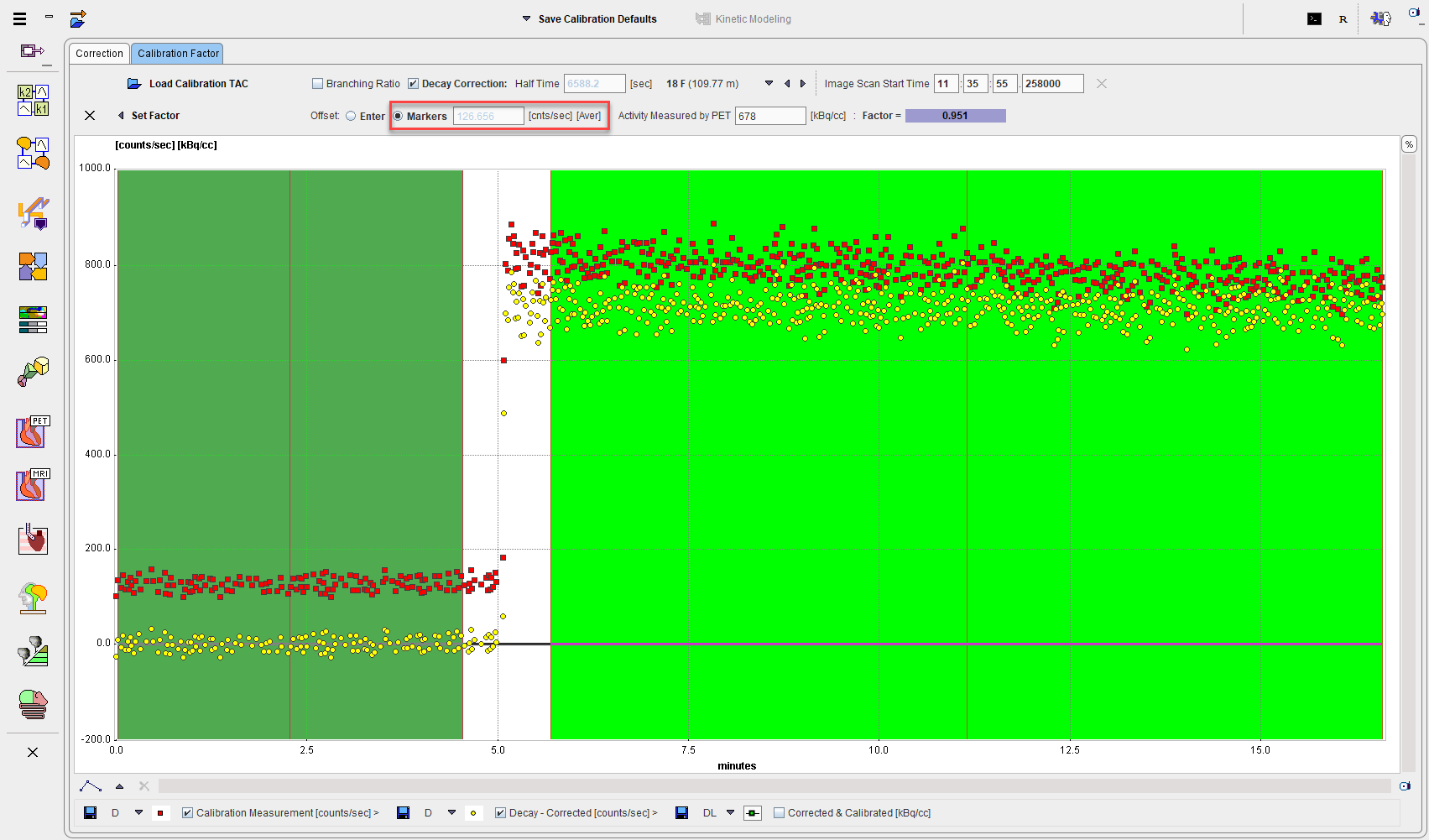The image size is (1429, 840).
Task: Open the fusion arrow tool in sidebar
Action: [34, 213]
